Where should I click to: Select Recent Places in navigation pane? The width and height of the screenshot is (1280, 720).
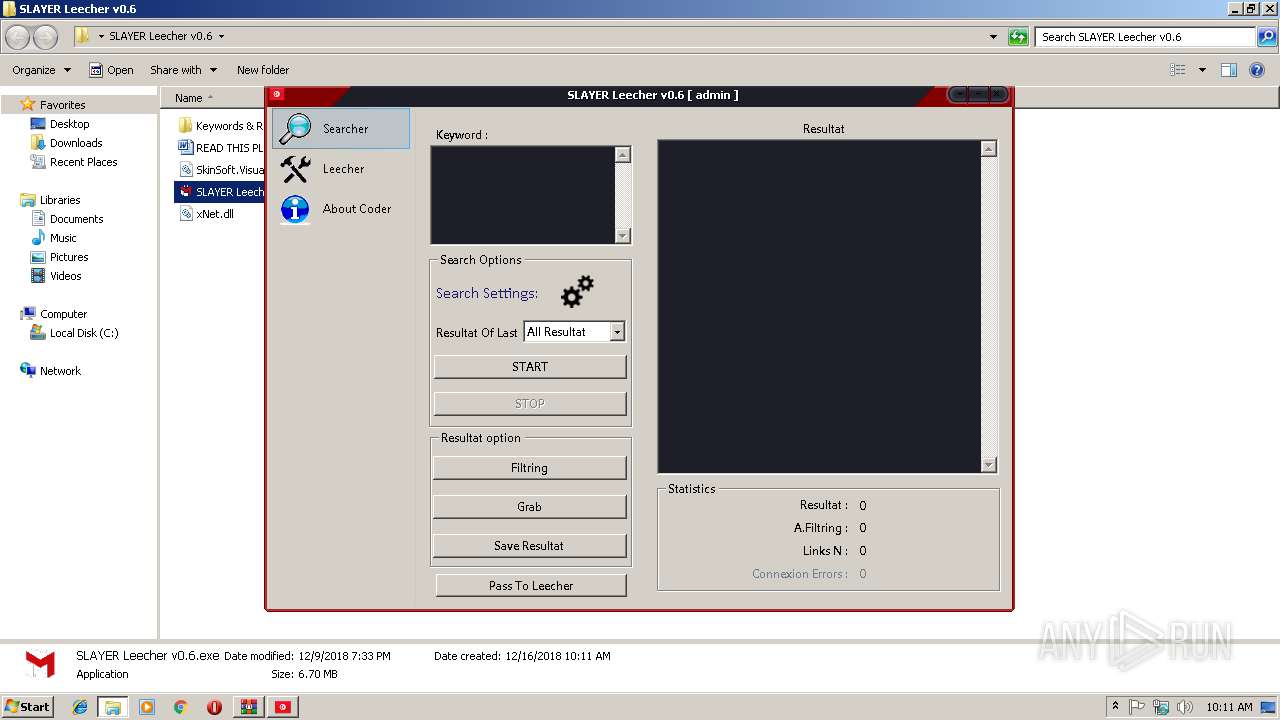[x=83, y=162]
